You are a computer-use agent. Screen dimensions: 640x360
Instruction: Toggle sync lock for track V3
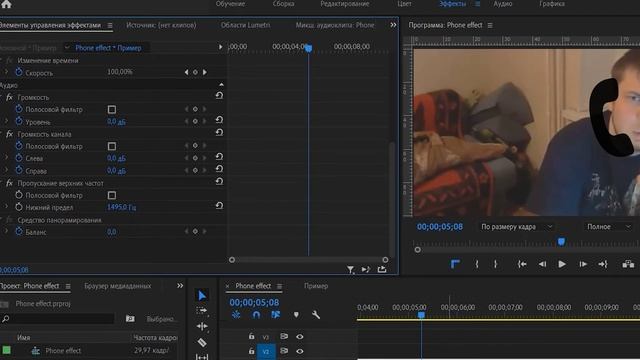[284, 336]
